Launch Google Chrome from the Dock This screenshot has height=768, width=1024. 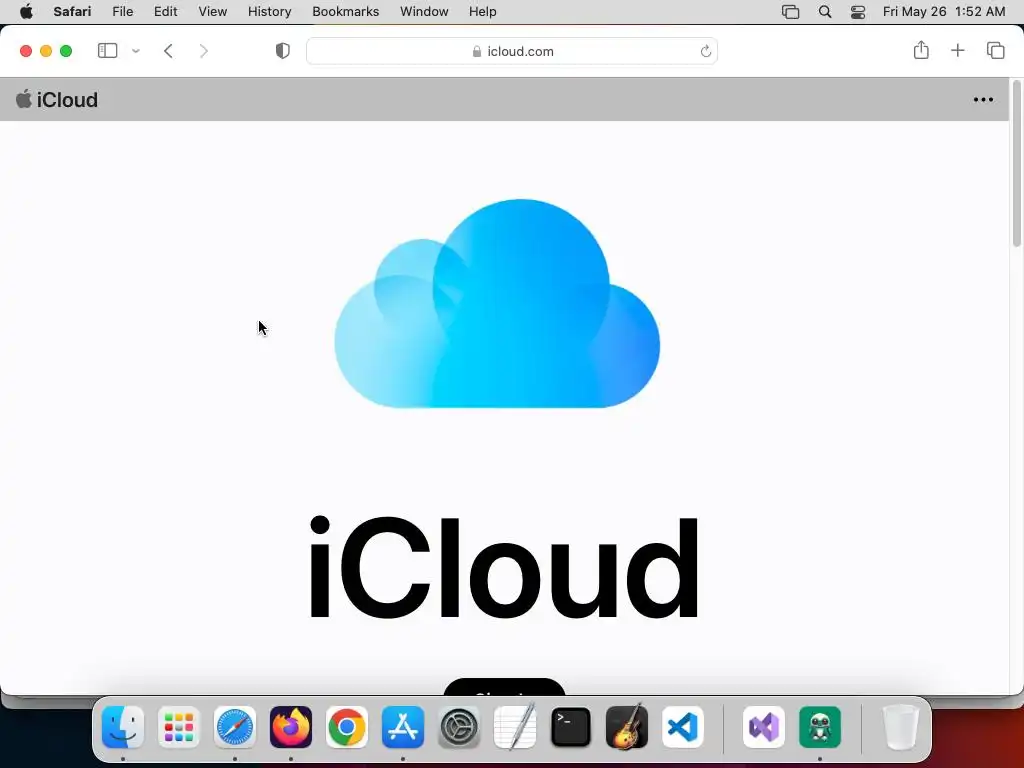pos(347,727)
